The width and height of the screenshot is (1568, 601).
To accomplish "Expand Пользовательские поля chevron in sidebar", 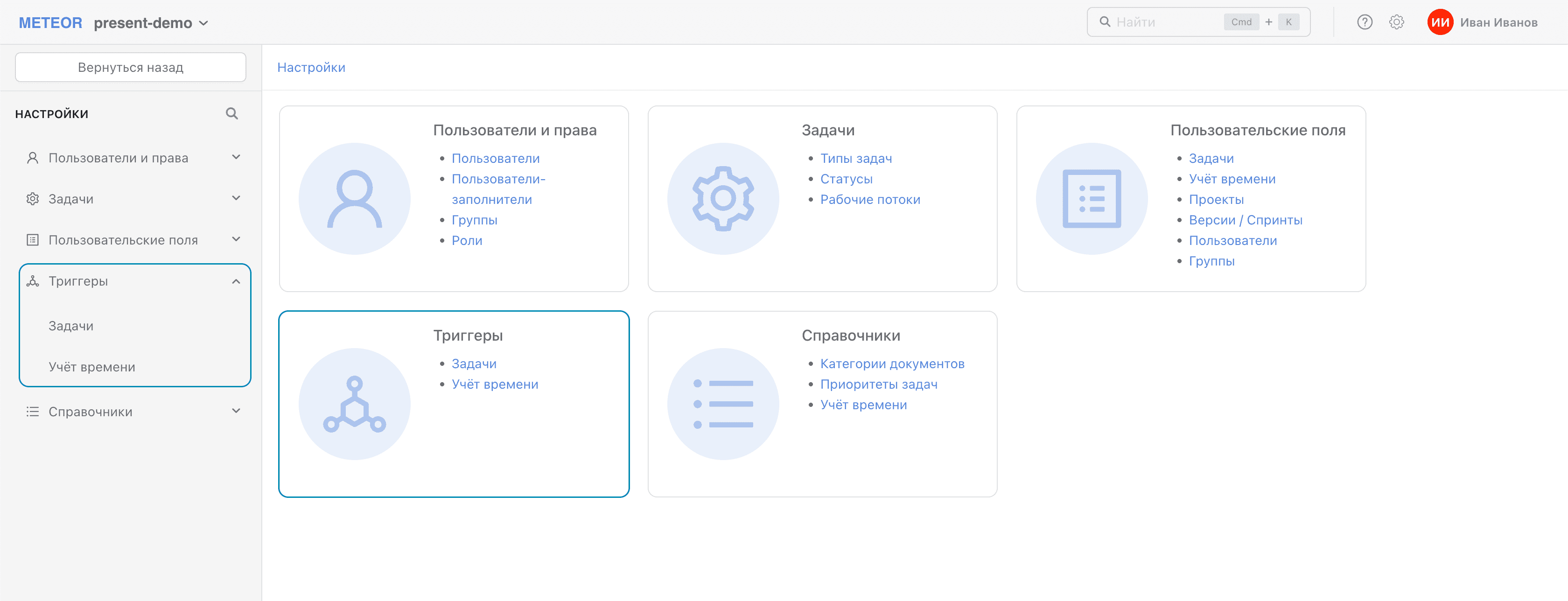I will click(236, 239).
